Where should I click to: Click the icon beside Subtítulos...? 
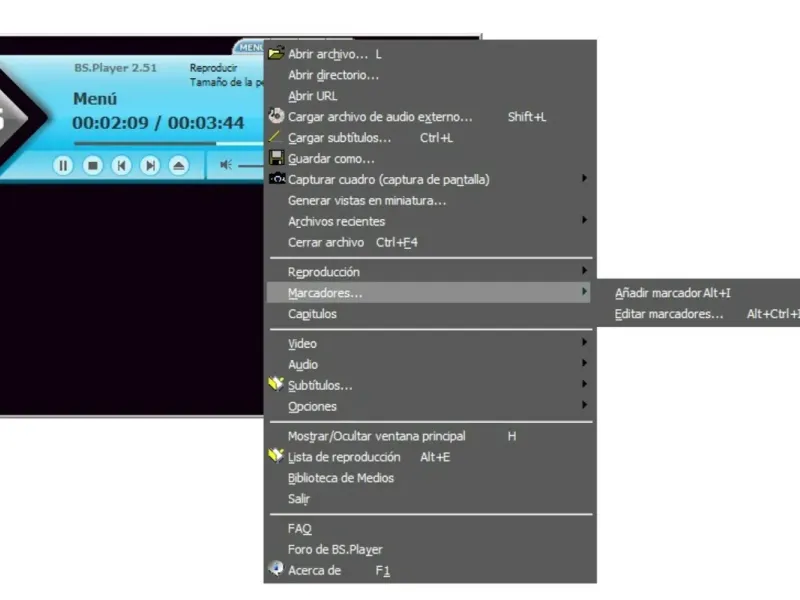click(276, 384)
